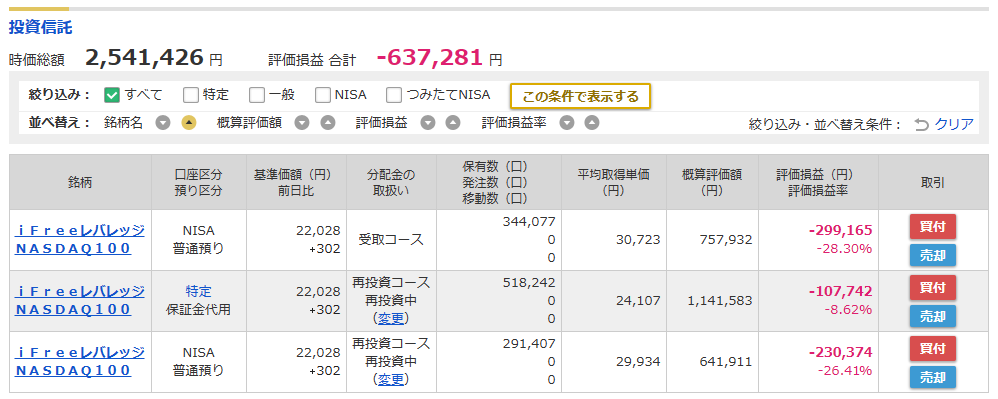Viewport: 998px width, 399px height.
Task: Clear filters via クリア link
Action: pos(953,124)
